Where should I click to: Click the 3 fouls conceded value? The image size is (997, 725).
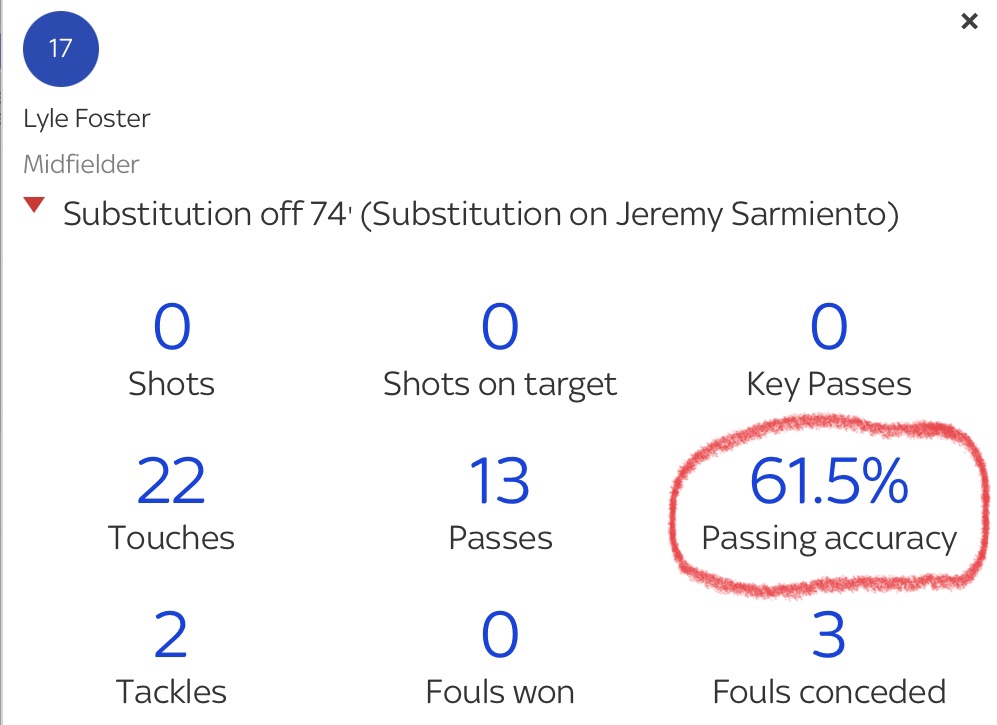click(x=829, y=635)
